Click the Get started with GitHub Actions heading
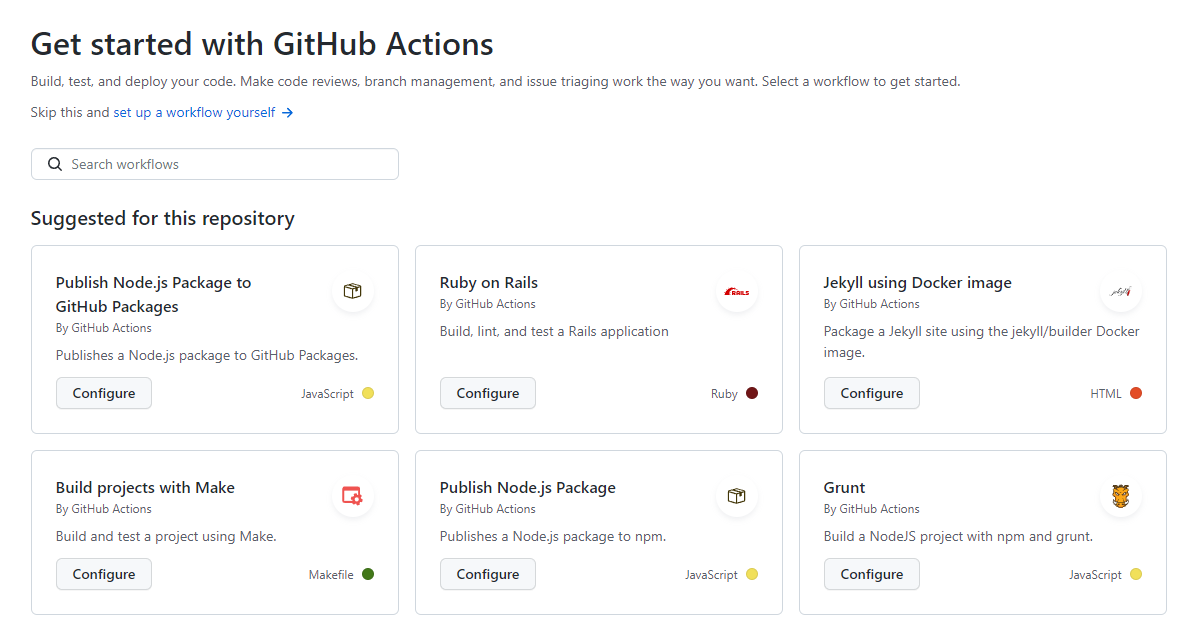Screen dimensions: 1193x643 (262, 44)
